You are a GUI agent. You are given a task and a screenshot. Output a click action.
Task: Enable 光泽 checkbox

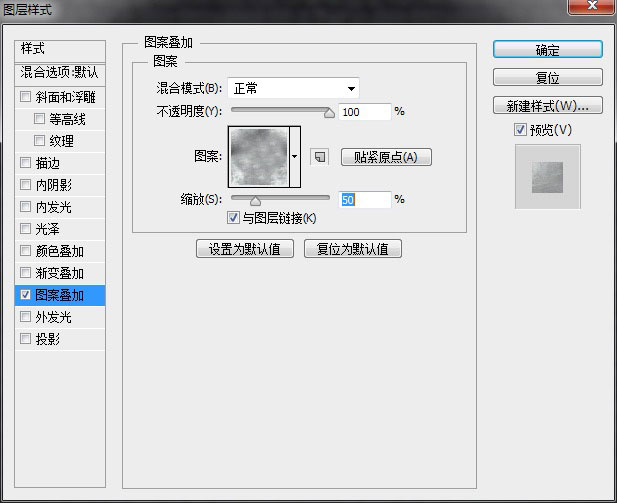26,229
